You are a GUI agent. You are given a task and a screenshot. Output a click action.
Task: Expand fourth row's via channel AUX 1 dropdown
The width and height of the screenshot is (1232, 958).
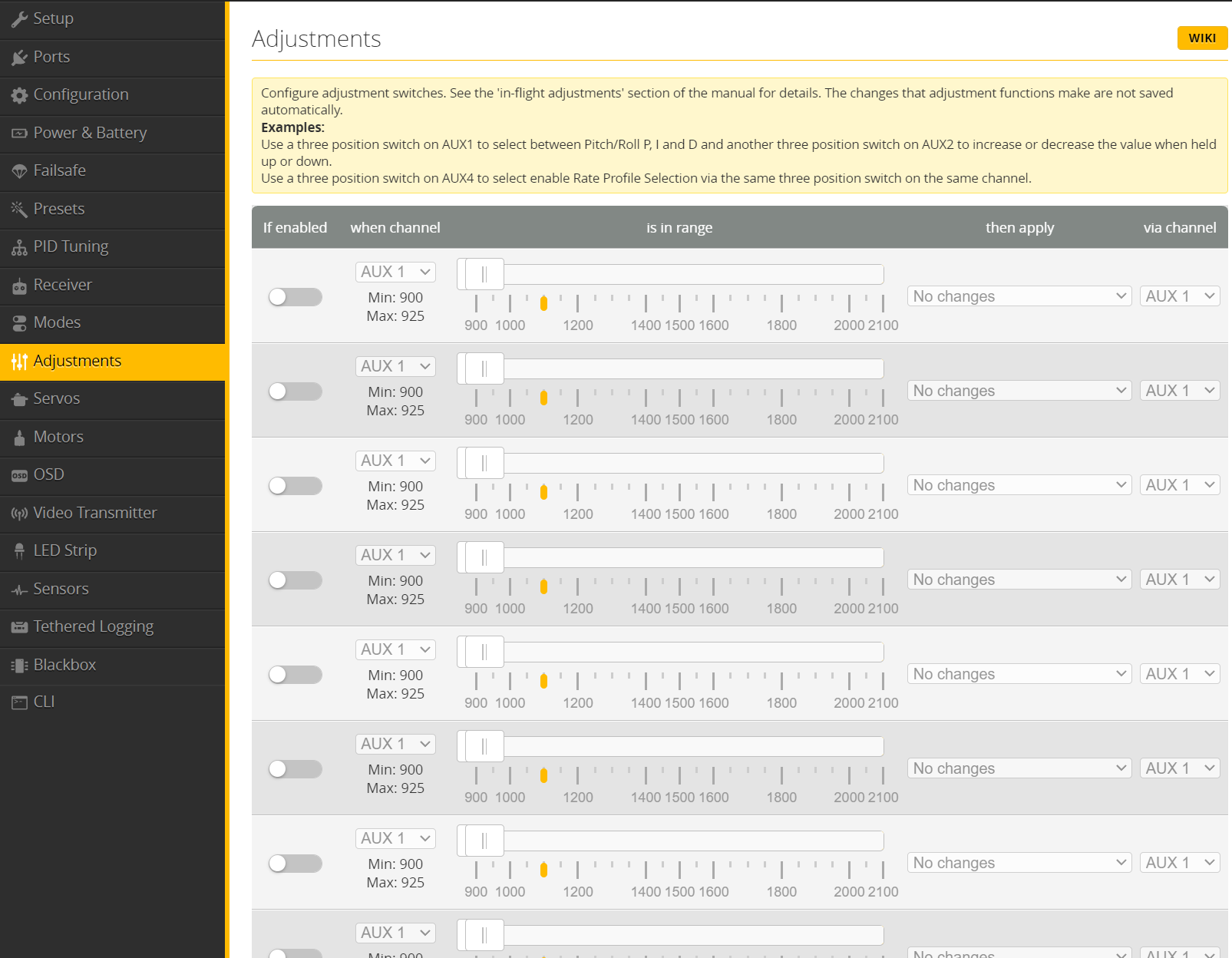click(x=1180, y=580)
